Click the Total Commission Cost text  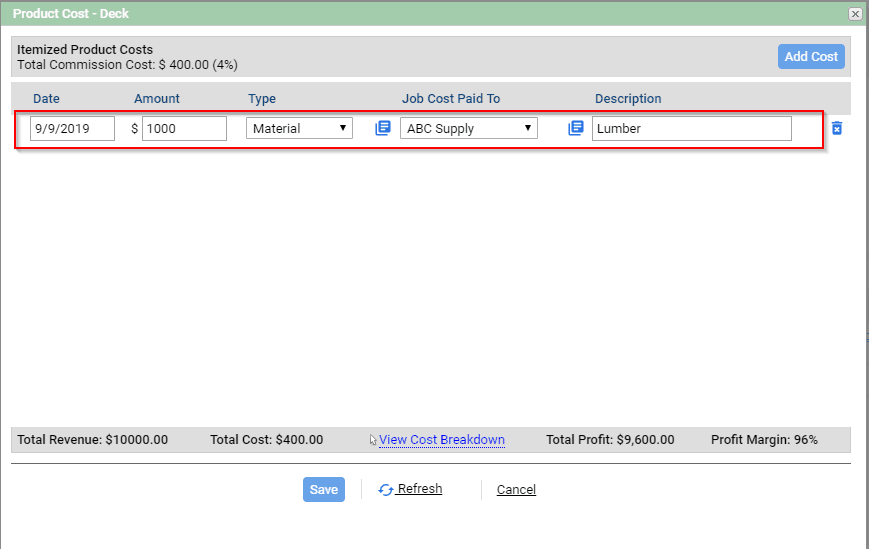tap(127, 65)
